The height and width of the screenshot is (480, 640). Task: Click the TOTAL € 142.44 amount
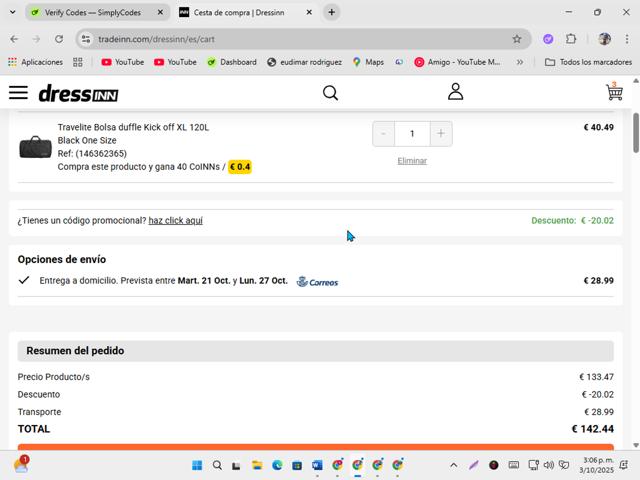click(x=593, y=429)
